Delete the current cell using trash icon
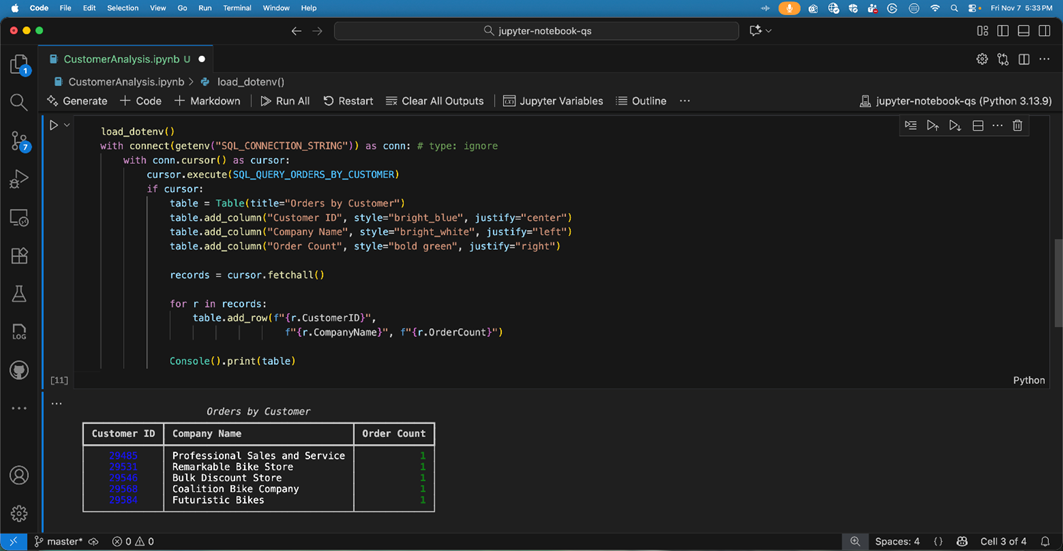Image resolution: width=1063 pixels, height=551 pixels. pyautogui.click(x=1017, y=126)
